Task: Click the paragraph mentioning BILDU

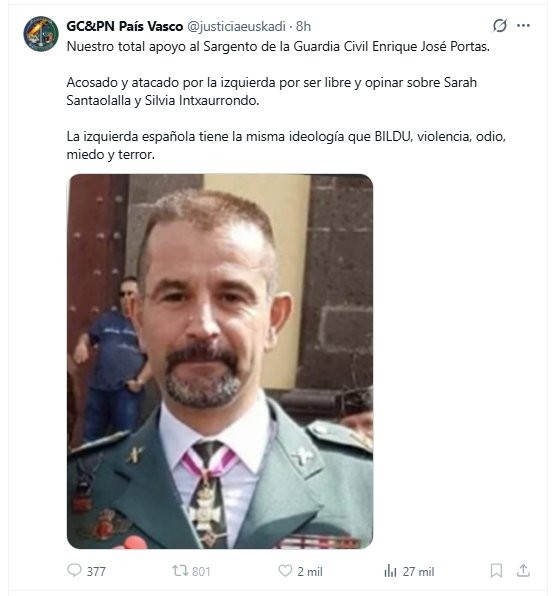Action: (286, 145)
